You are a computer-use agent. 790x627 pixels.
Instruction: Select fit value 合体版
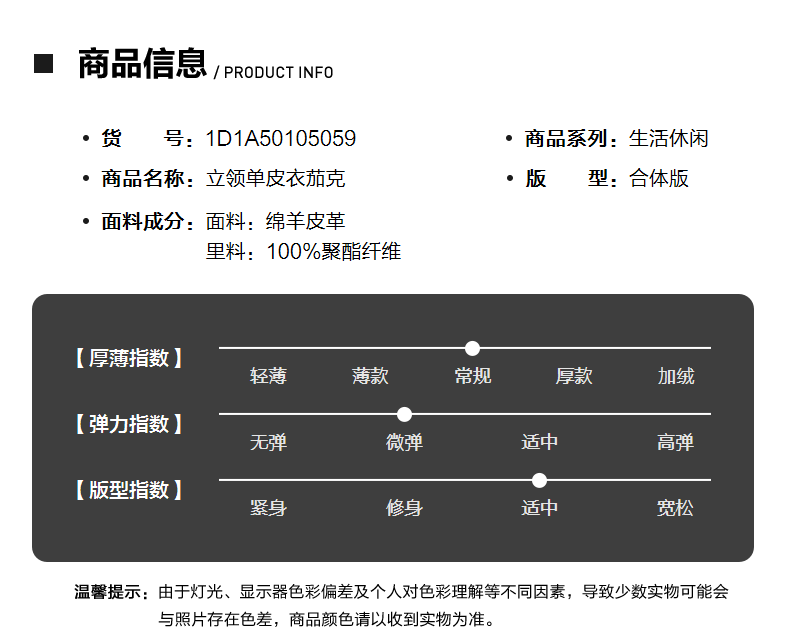coord(659,178)
